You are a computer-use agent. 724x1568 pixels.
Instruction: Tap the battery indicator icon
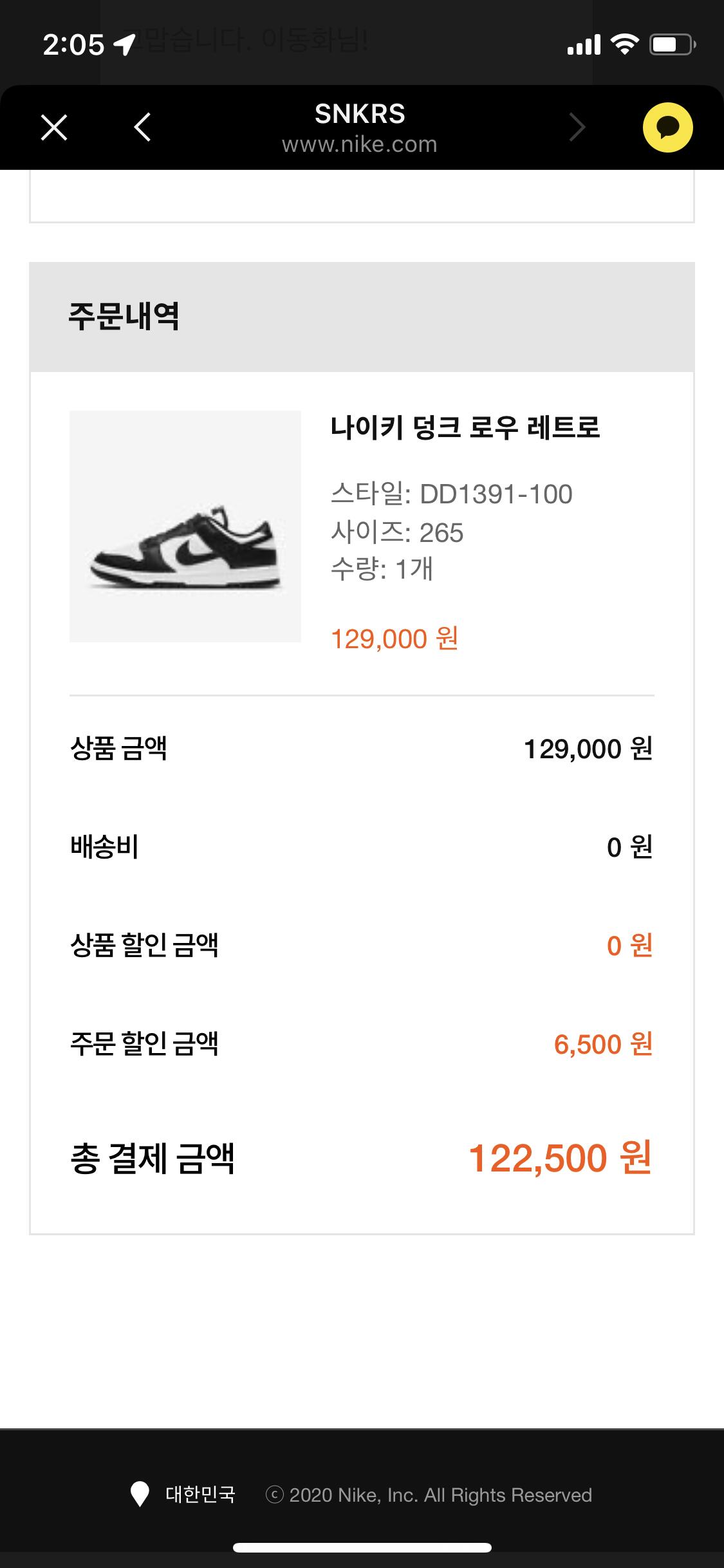[x=672, y=44]
